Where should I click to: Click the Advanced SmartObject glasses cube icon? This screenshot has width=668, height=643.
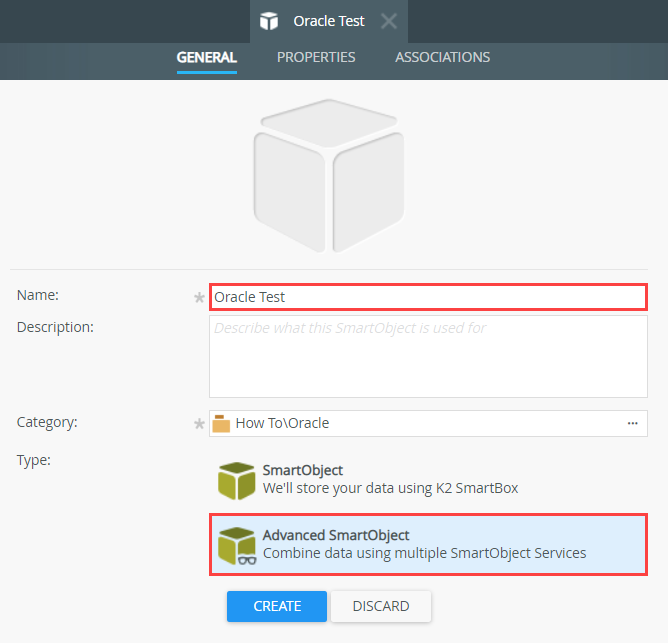[237, 546]
